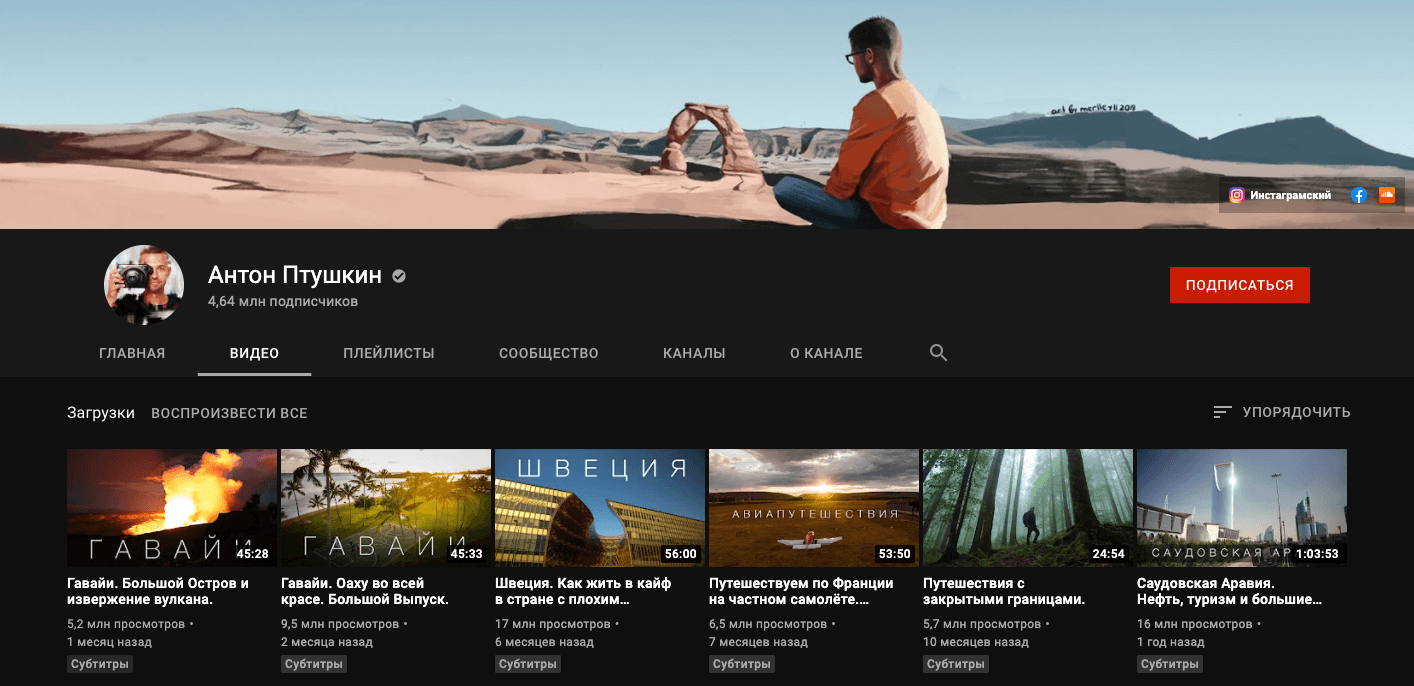Click the channel avatar with camera
This screenshot has height=686, width=1414.
click(145, 285)
